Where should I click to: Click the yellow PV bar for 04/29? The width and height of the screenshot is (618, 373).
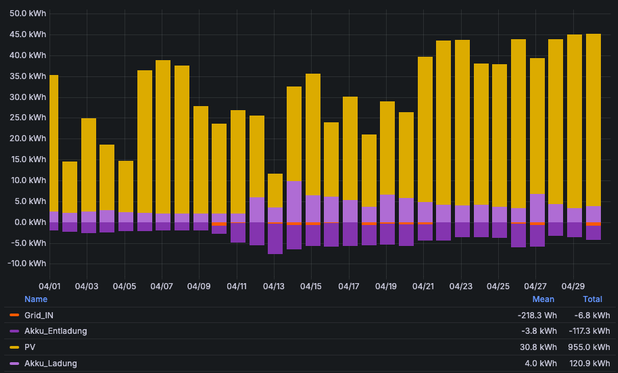pyautogui.click(x=574, y=121)
